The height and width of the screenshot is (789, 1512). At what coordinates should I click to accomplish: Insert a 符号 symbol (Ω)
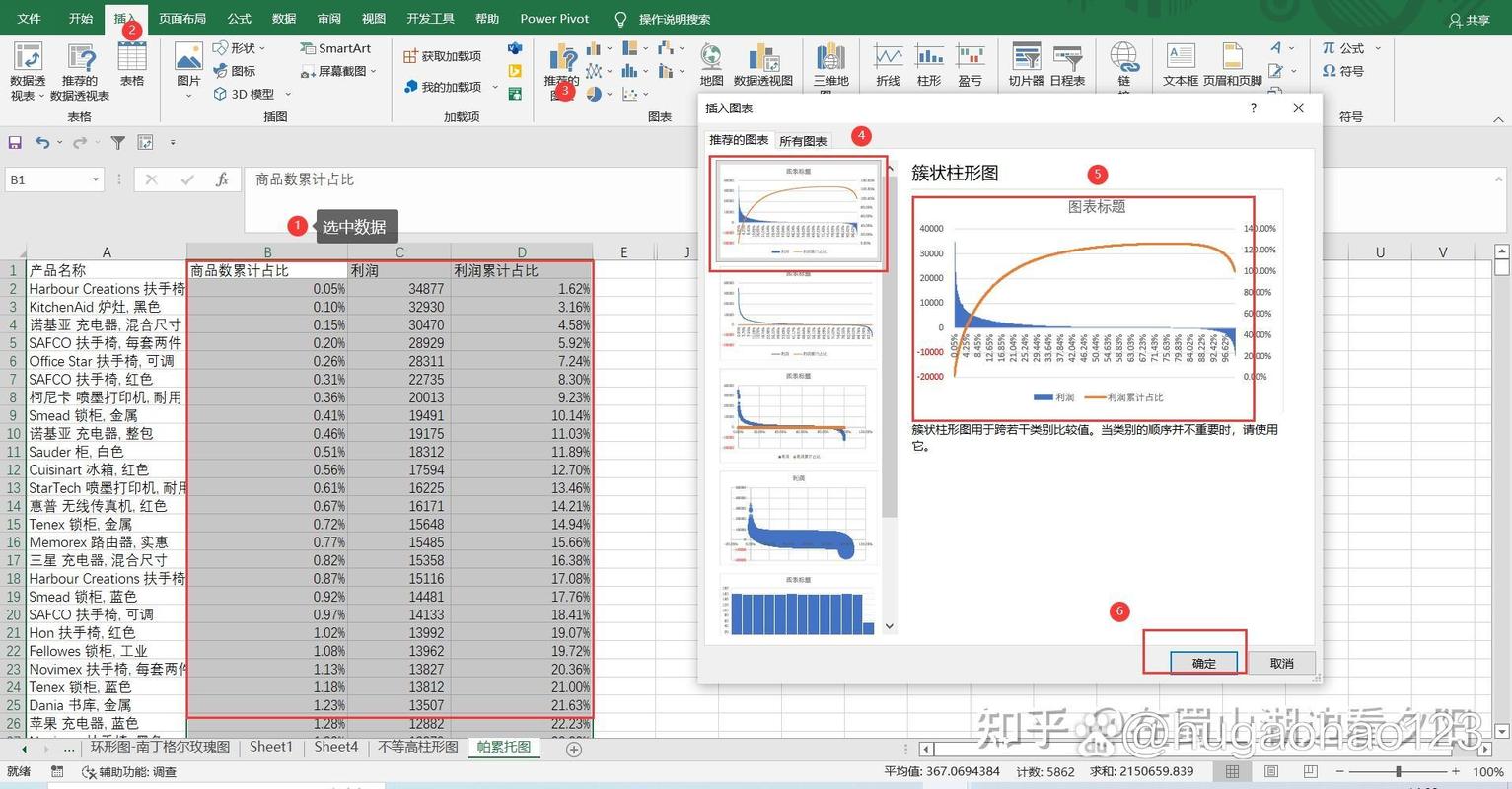pyautogui.click(x=1343, y=71)
